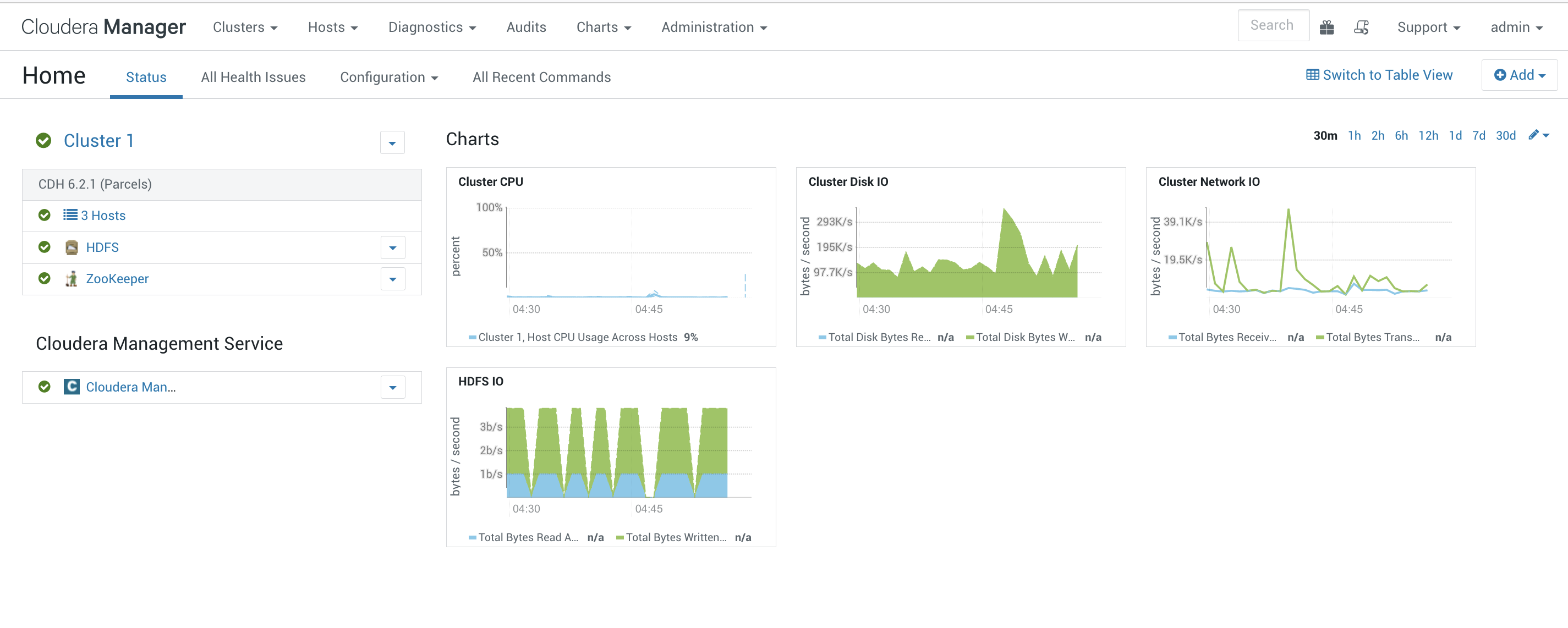Click the HDFS green health status icon
The width and height of the screenshot is (1568, 628).
point(45,247)
